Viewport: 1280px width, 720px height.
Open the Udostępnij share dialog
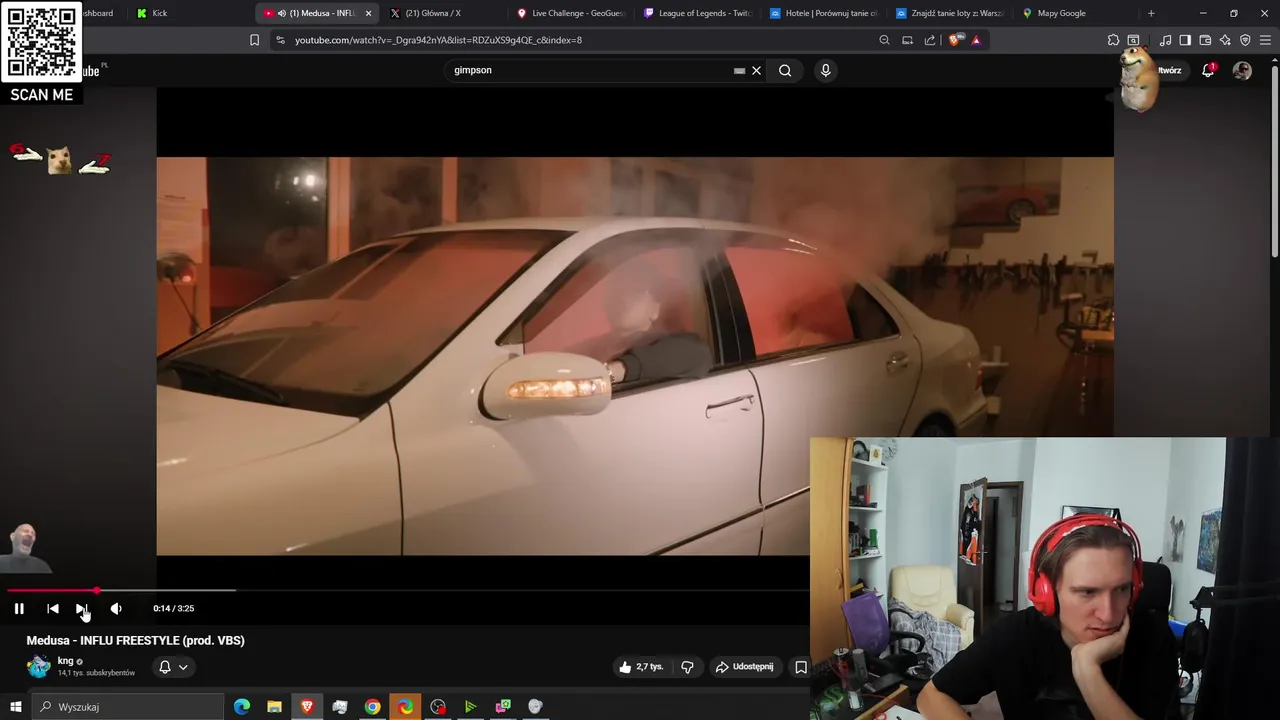pyautogui.click(x=744, y=667)
